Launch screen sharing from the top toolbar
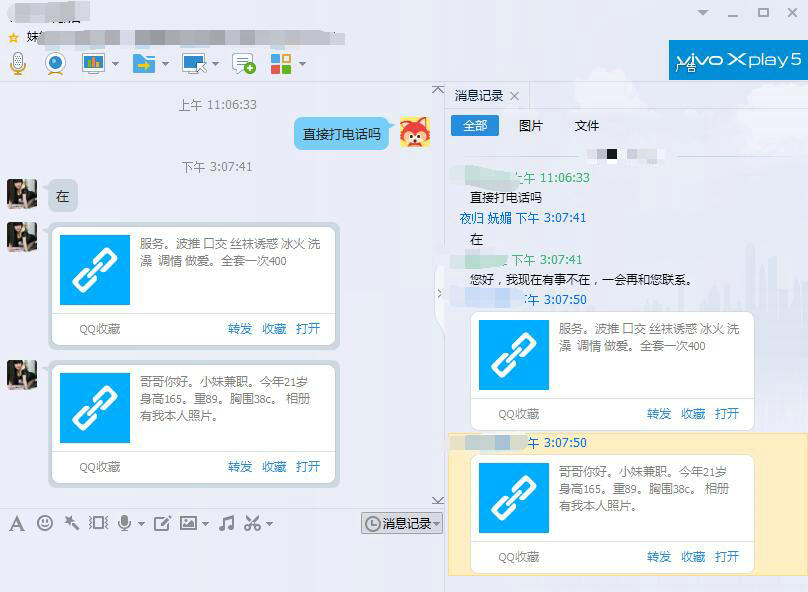 pyautogui.click(x=93, y=63)
